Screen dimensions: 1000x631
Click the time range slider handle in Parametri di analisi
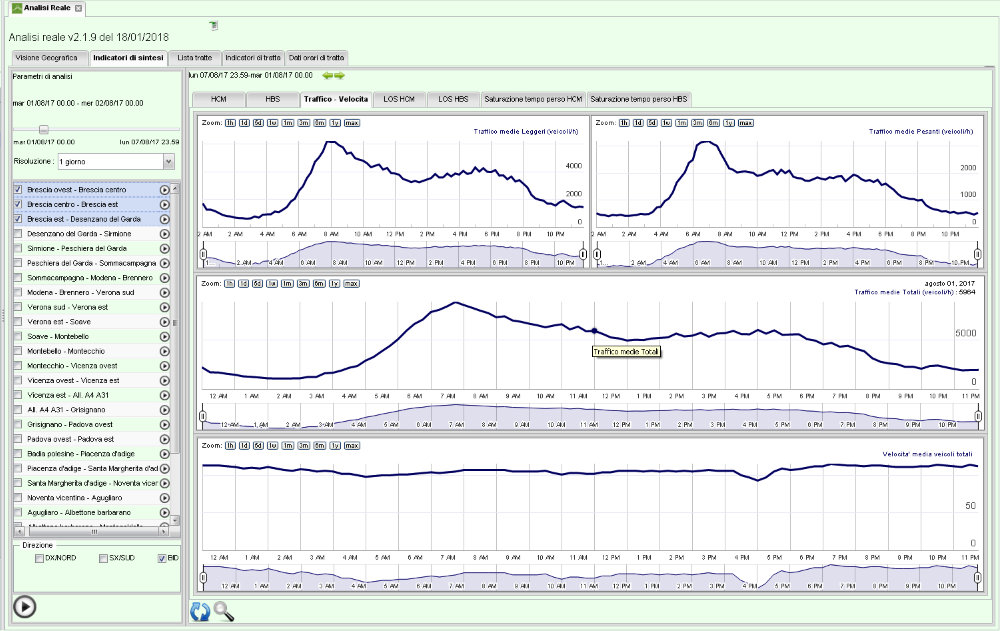click(x=44, y=129)
